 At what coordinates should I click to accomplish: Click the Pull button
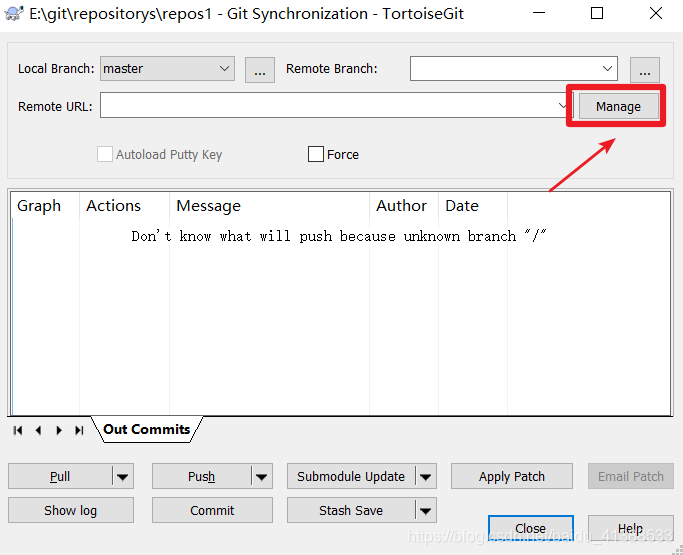coord(60,477)
